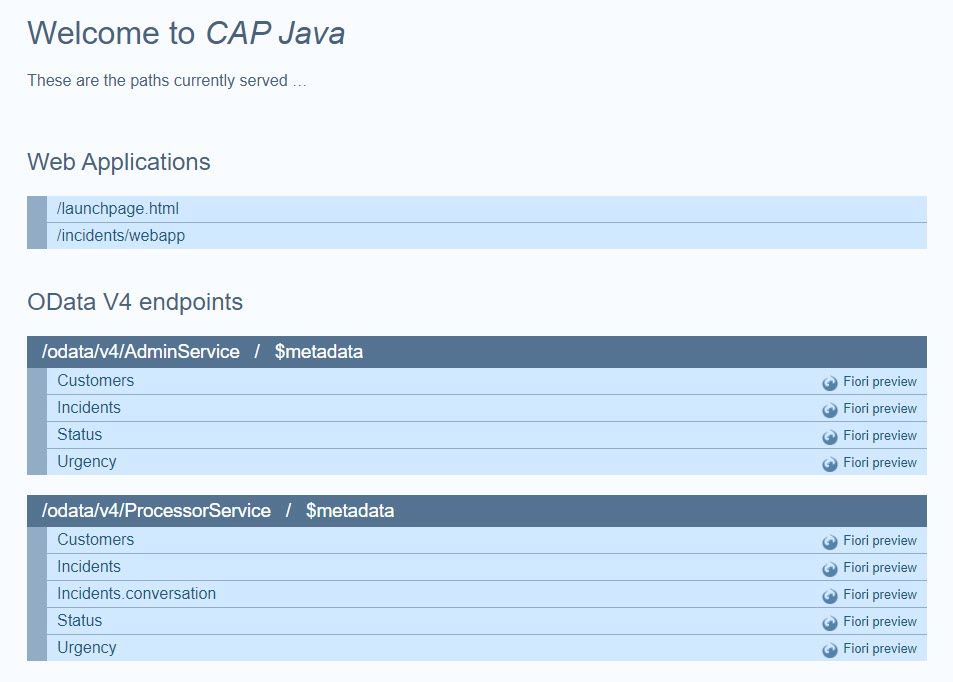Open Status entity under ProcessorService
953x682 pixels.
(80, 620)
